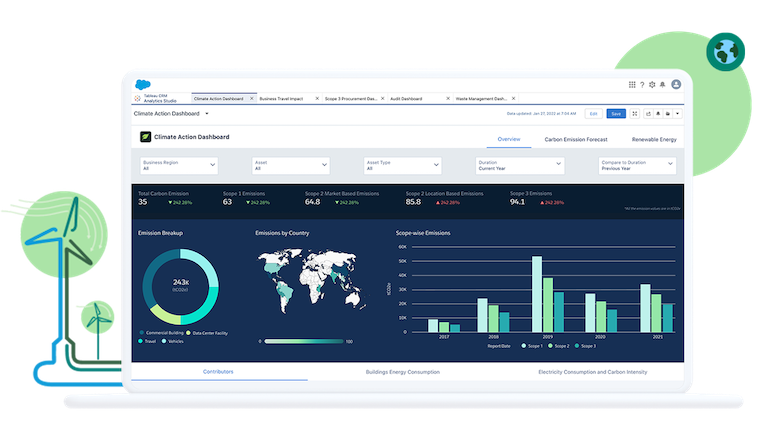Toggle Travel legend item
This screenshot has height=432, width=768.
pyautogui.click(x=147, y=341)
